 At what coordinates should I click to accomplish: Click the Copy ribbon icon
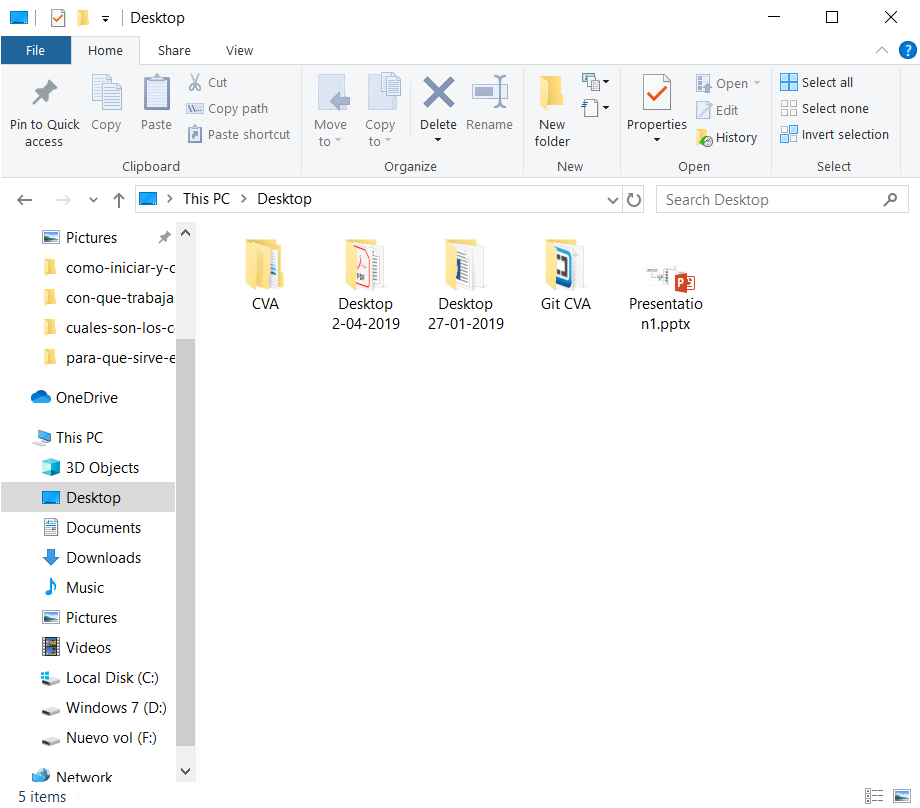(106, 93)
